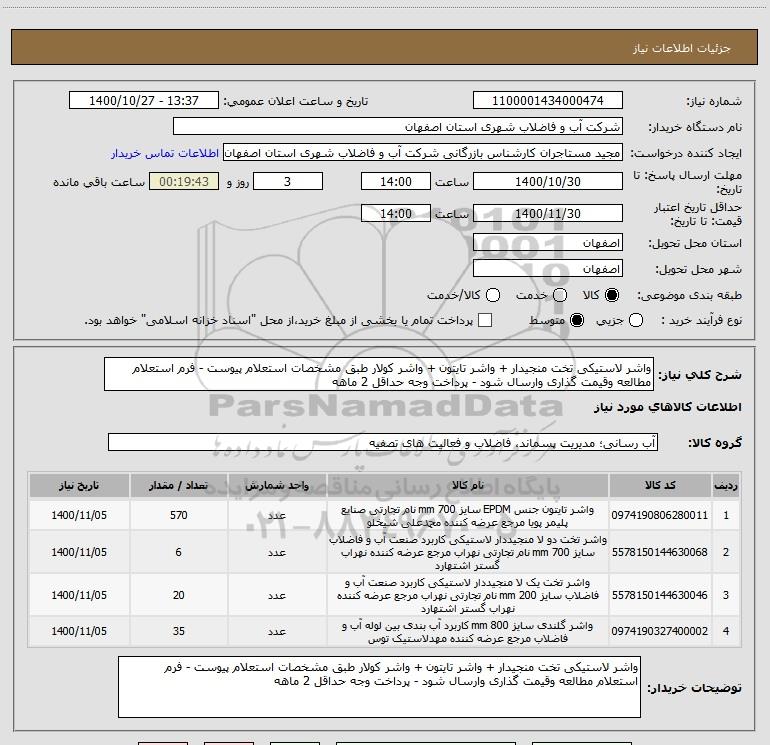Click the quantity cell 570
The image size is (770, 745).
point(178,515)
